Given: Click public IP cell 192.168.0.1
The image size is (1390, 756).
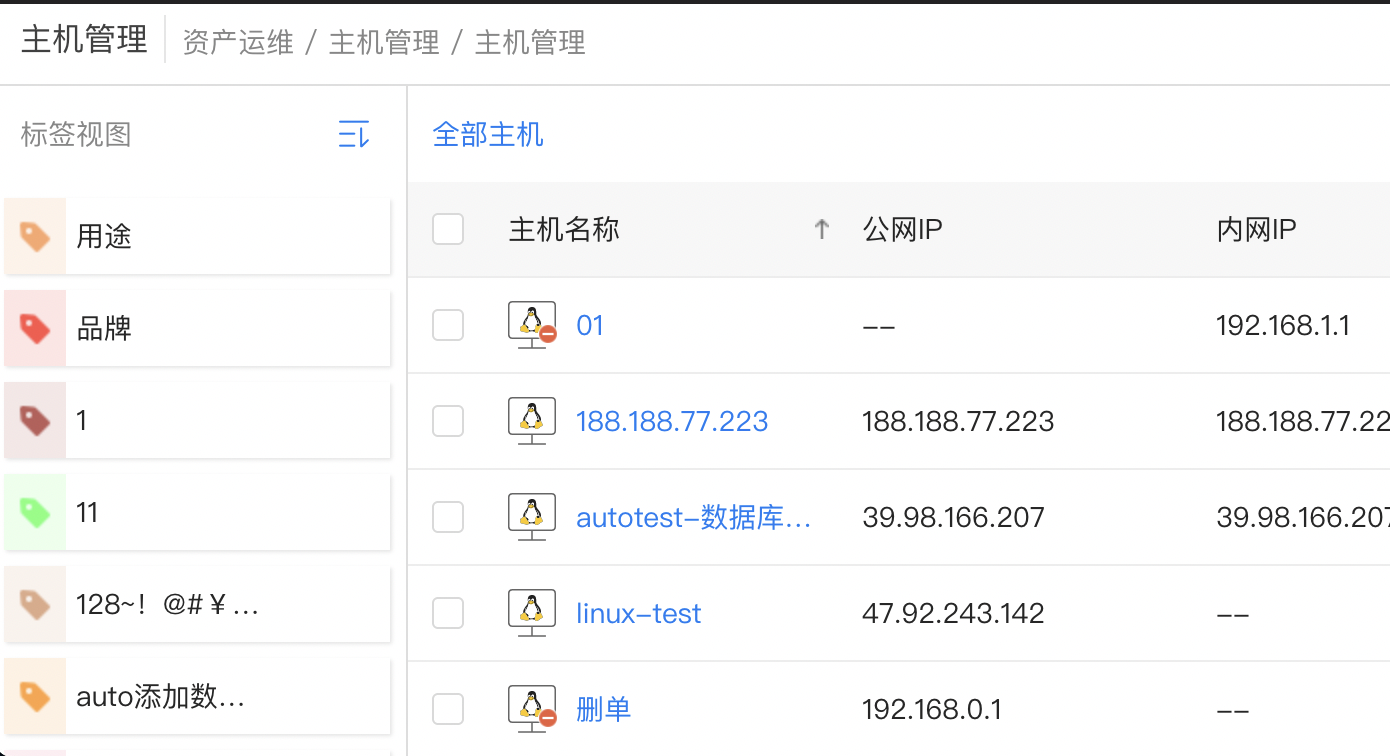Looking at the screenshot, I should [x=932, y=710].
